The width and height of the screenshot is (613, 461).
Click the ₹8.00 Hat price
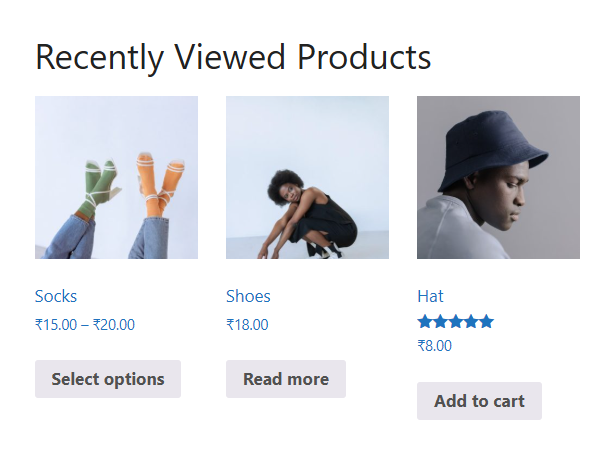(434, 346)
